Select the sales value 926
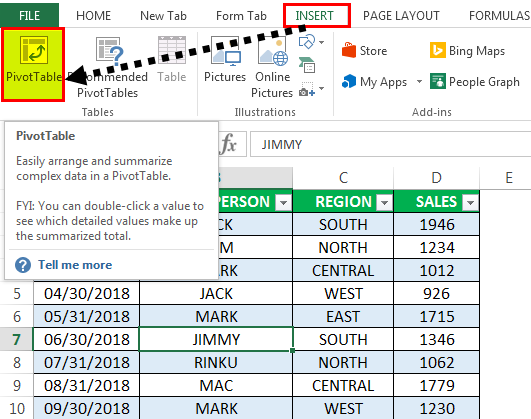Screen dimensions: 531x419 pos(437,293)
